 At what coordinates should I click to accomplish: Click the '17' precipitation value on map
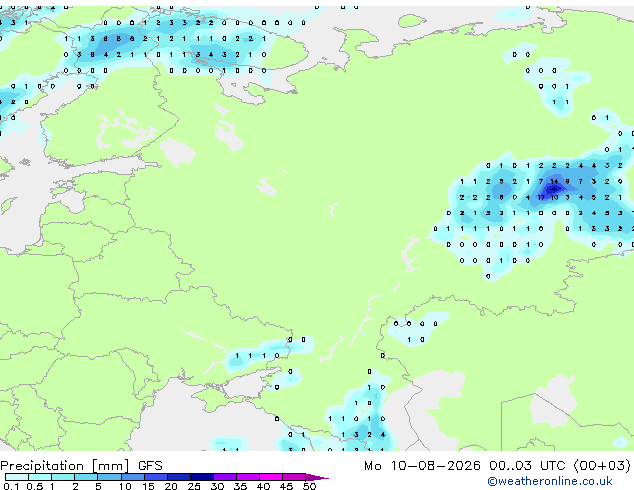tap(541, 197)
